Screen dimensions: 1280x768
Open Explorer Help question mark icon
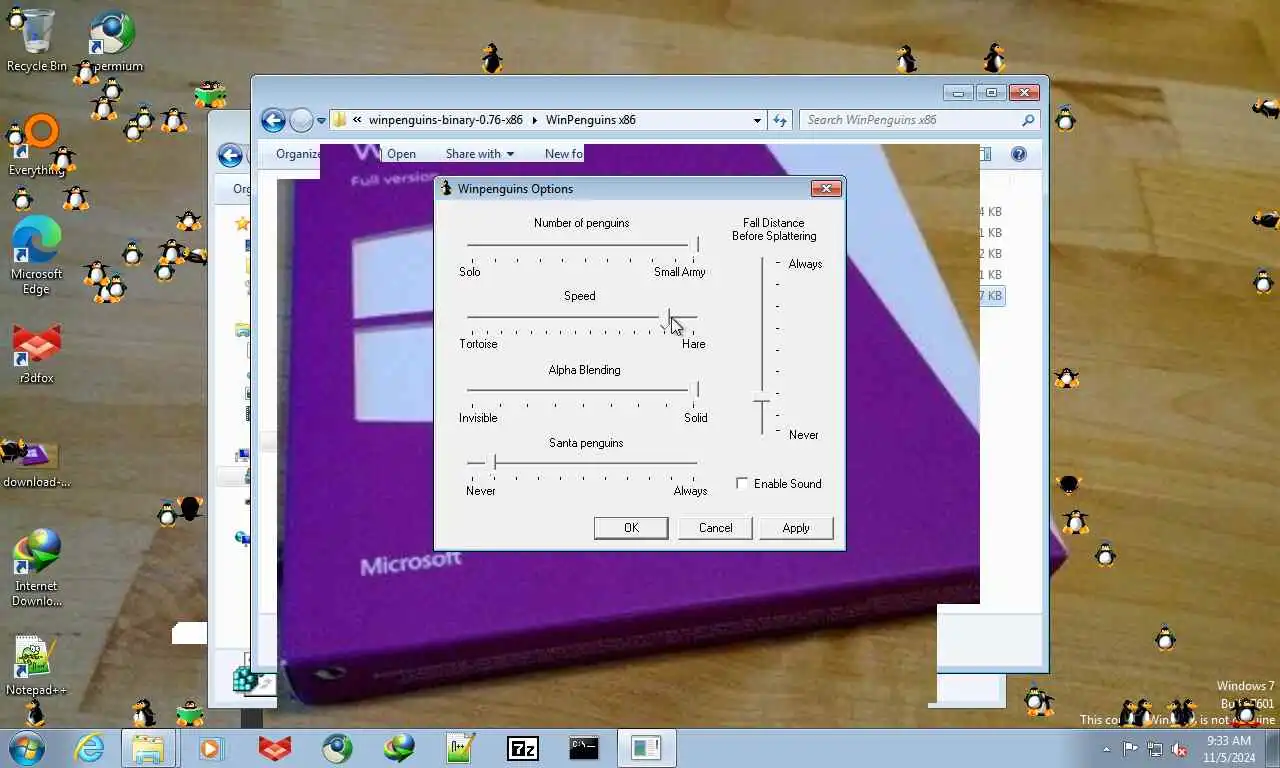(x=1019, y=154)
